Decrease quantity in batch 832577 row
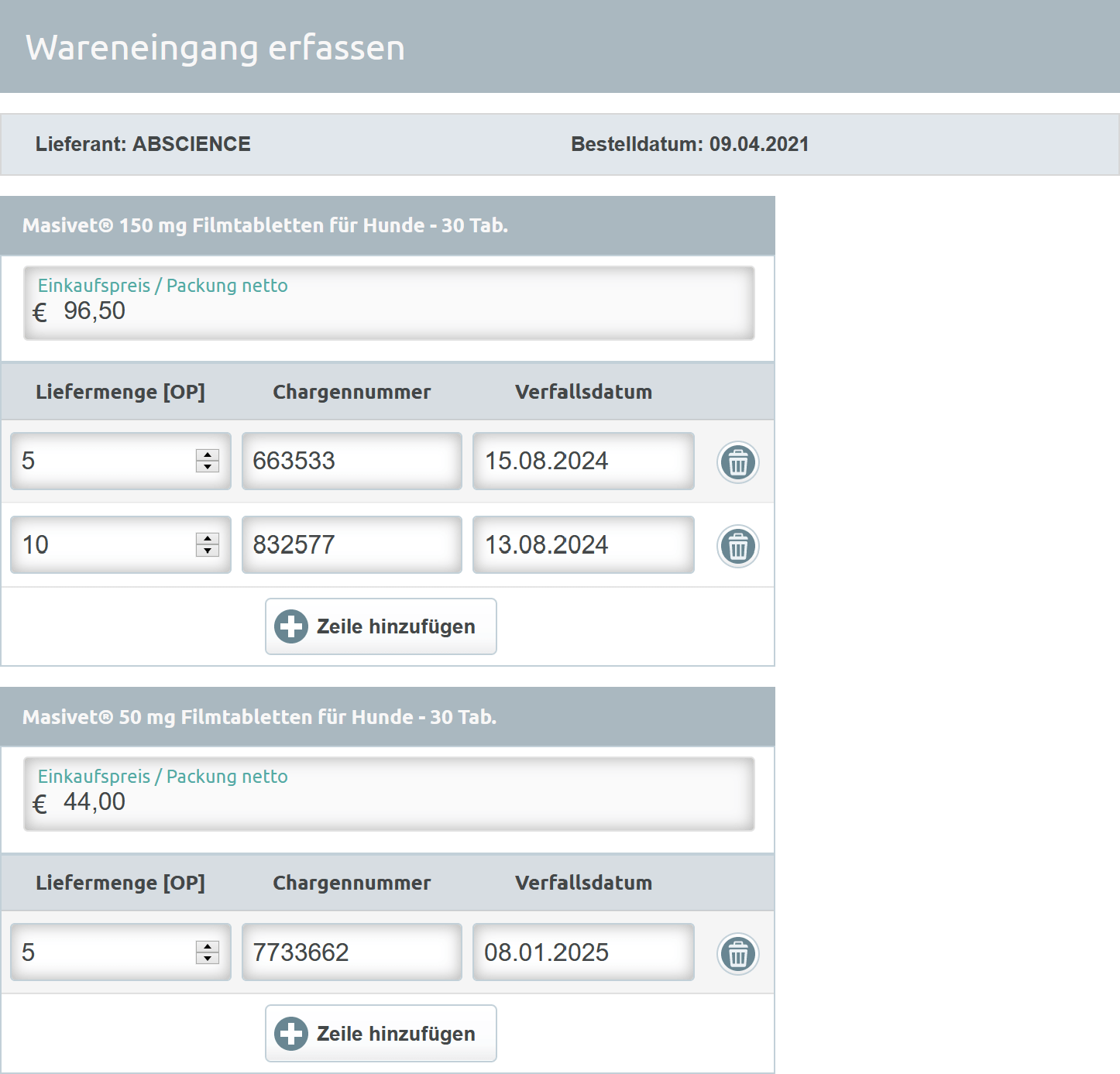Viewport: 1120px width, 1074px height. pyautogui.click(x=208, y=551)
